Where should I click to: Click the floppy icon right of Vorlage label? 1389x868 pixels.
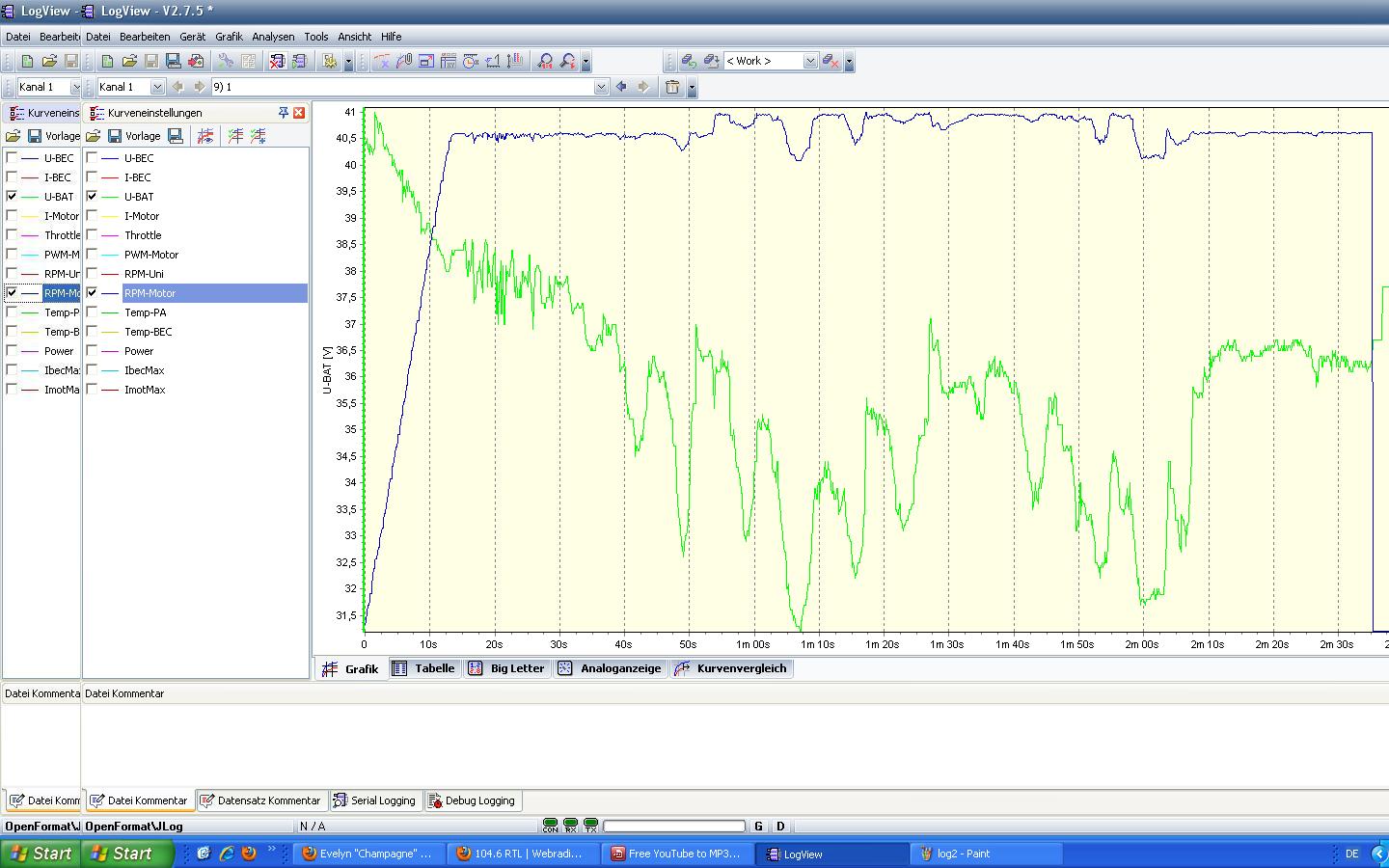click(176, 136)
